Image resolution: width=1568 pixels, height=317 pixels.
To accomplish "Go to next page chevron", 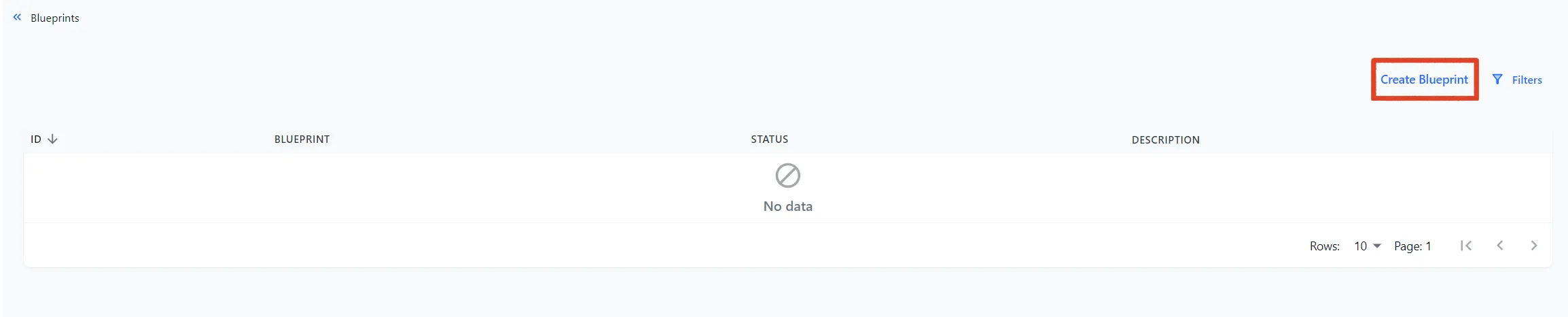I will click(x=1533, y=246).
